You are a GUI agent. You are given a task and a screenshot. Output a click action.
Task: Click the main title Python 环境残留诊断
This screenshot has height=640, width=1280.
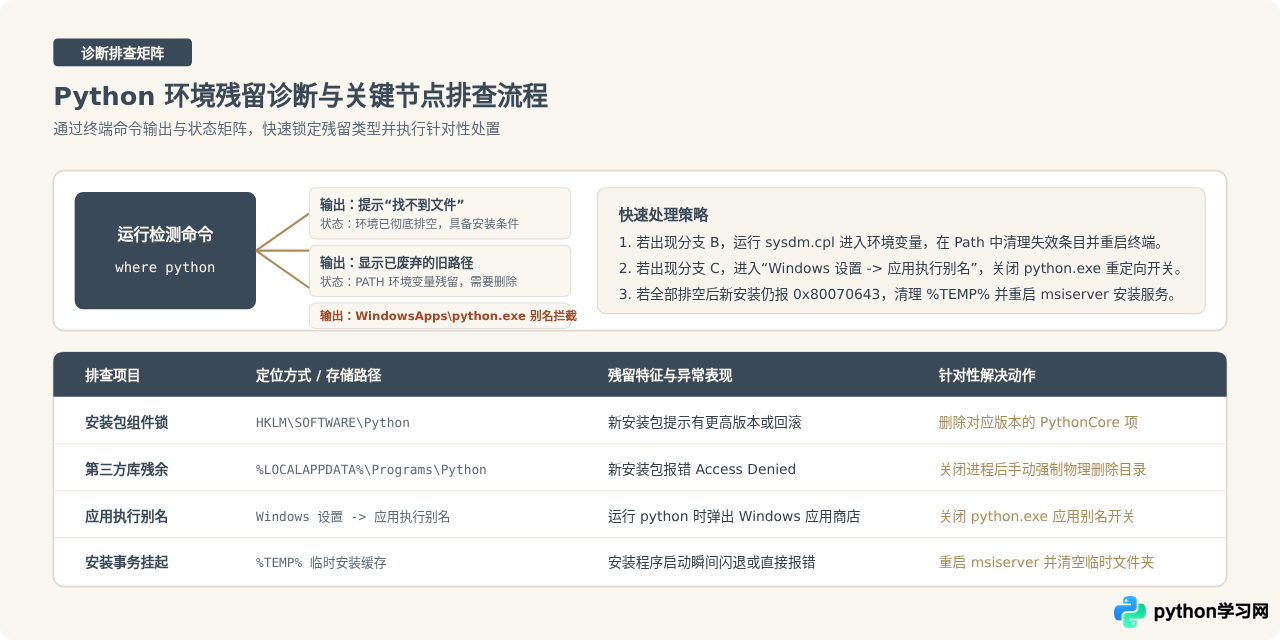[x=301, y=96]
